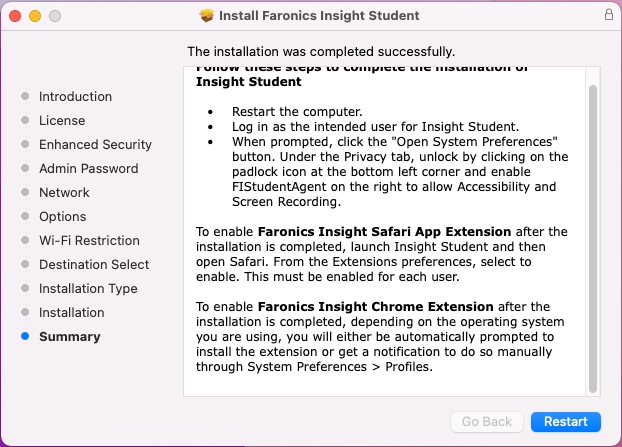
Task: Click the blue bullet beside Summary
Action: pyautogui.click(x=25, y=337)
